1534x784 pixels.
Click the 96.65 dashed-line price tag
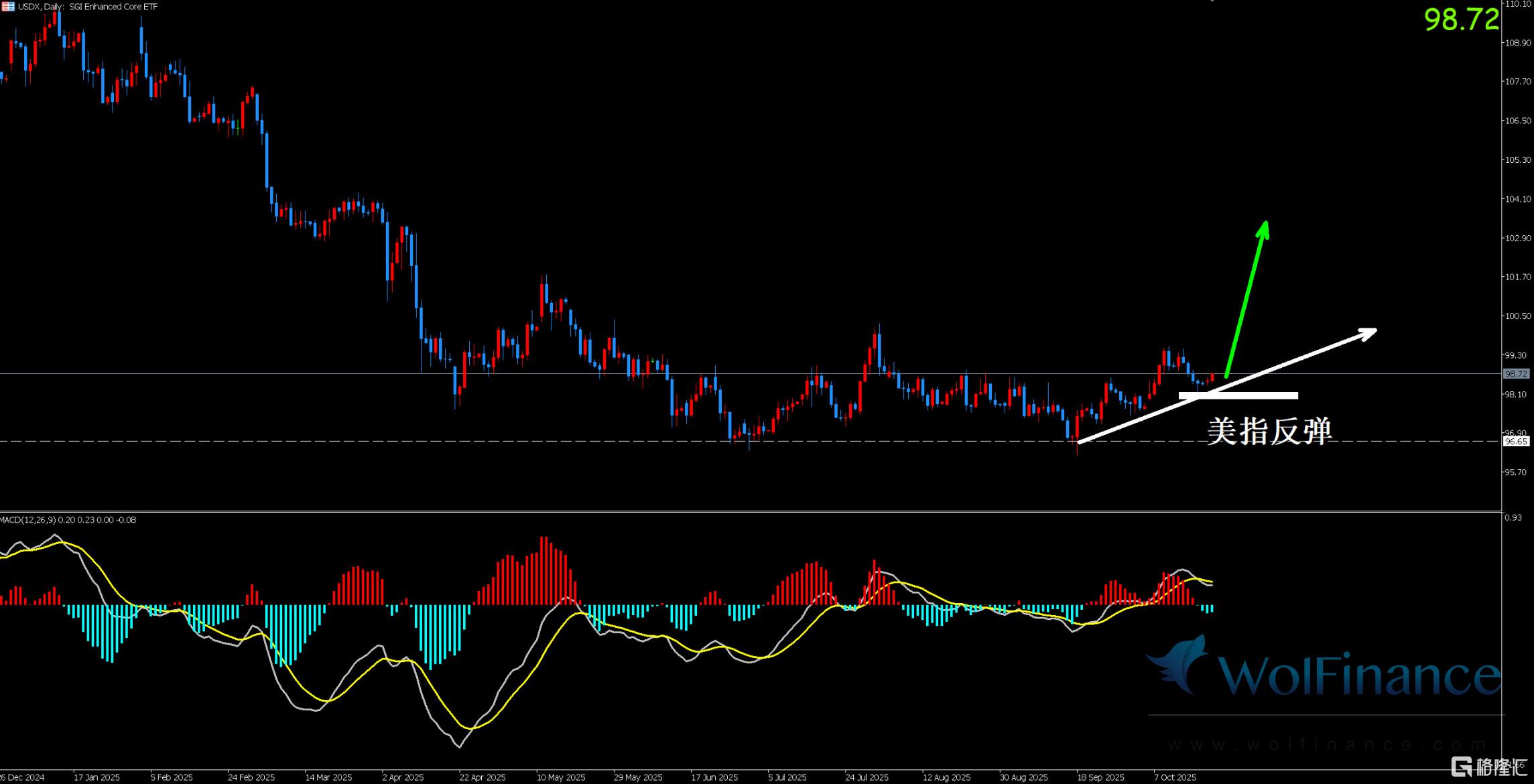[x=1516, y=442]
